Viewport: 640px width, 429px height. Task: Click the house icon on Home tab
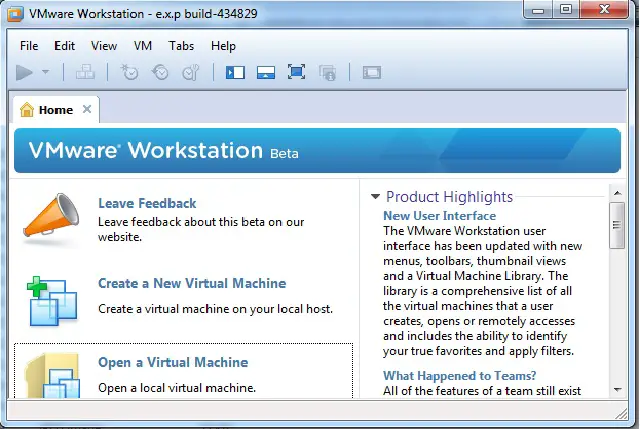(27, 110)
